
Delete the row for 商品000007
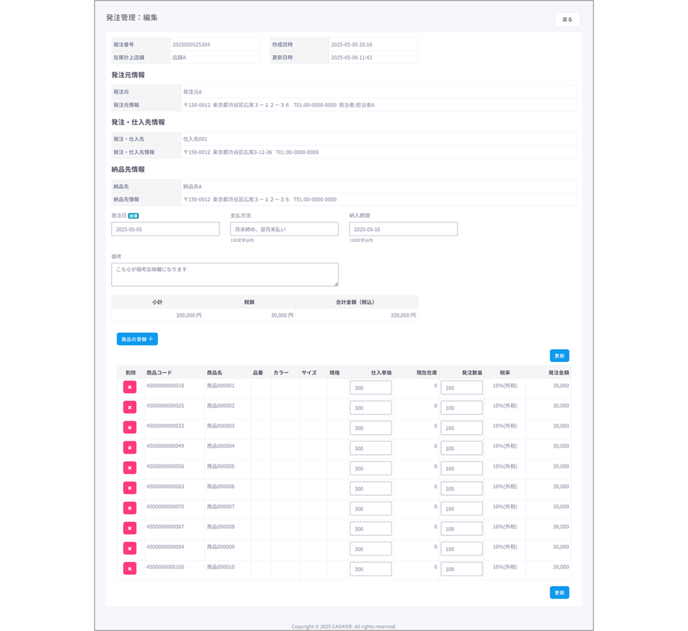[x=130, y=508]
